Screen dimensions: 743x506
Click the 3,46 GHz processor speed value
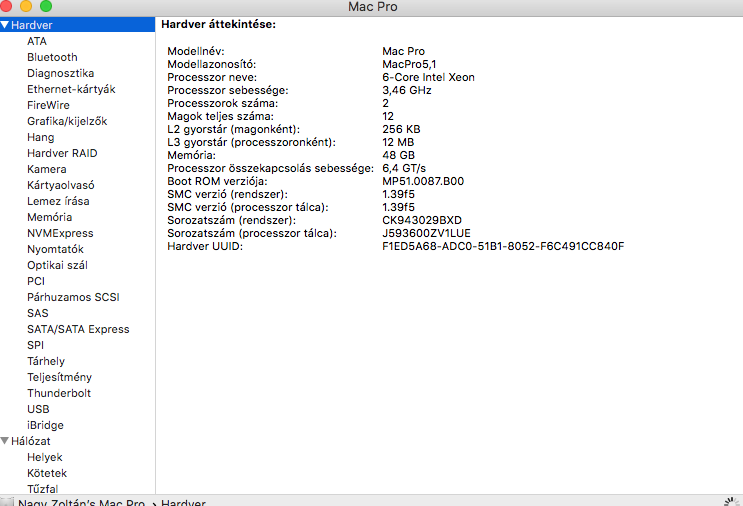407,90
